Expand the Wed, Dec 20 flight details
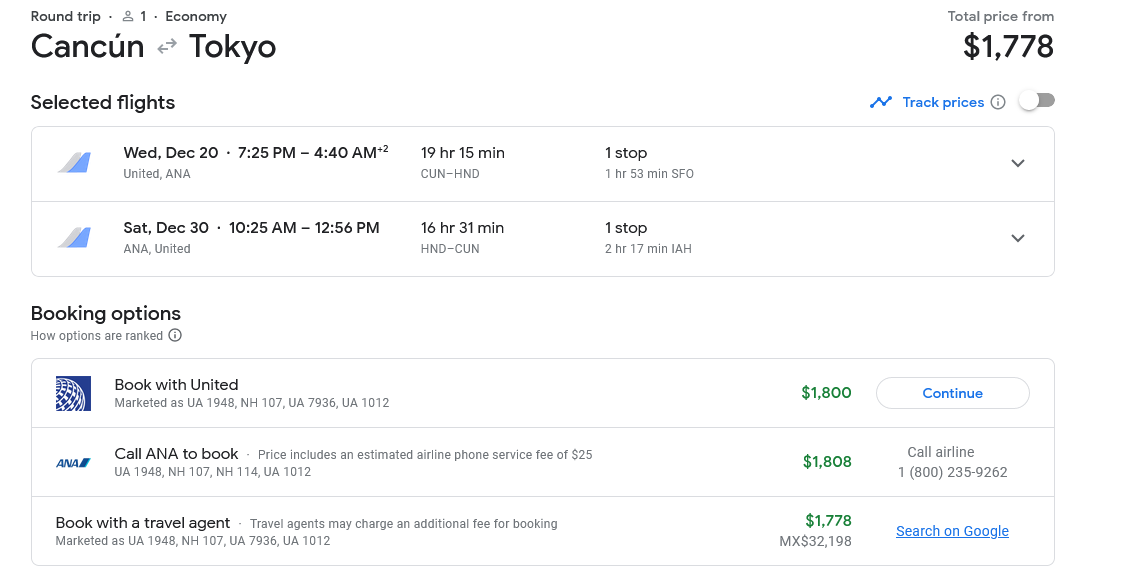Image resolution: width=1140 pixels, height=570 pixels. [x=1018, y=164]
